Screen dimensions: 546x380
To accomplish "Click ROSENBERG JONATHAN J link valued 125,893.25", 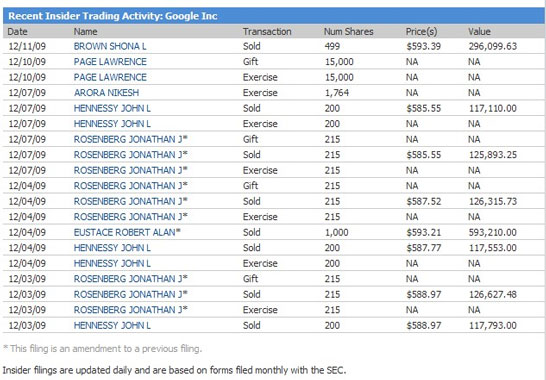I will tap(128, 155).
